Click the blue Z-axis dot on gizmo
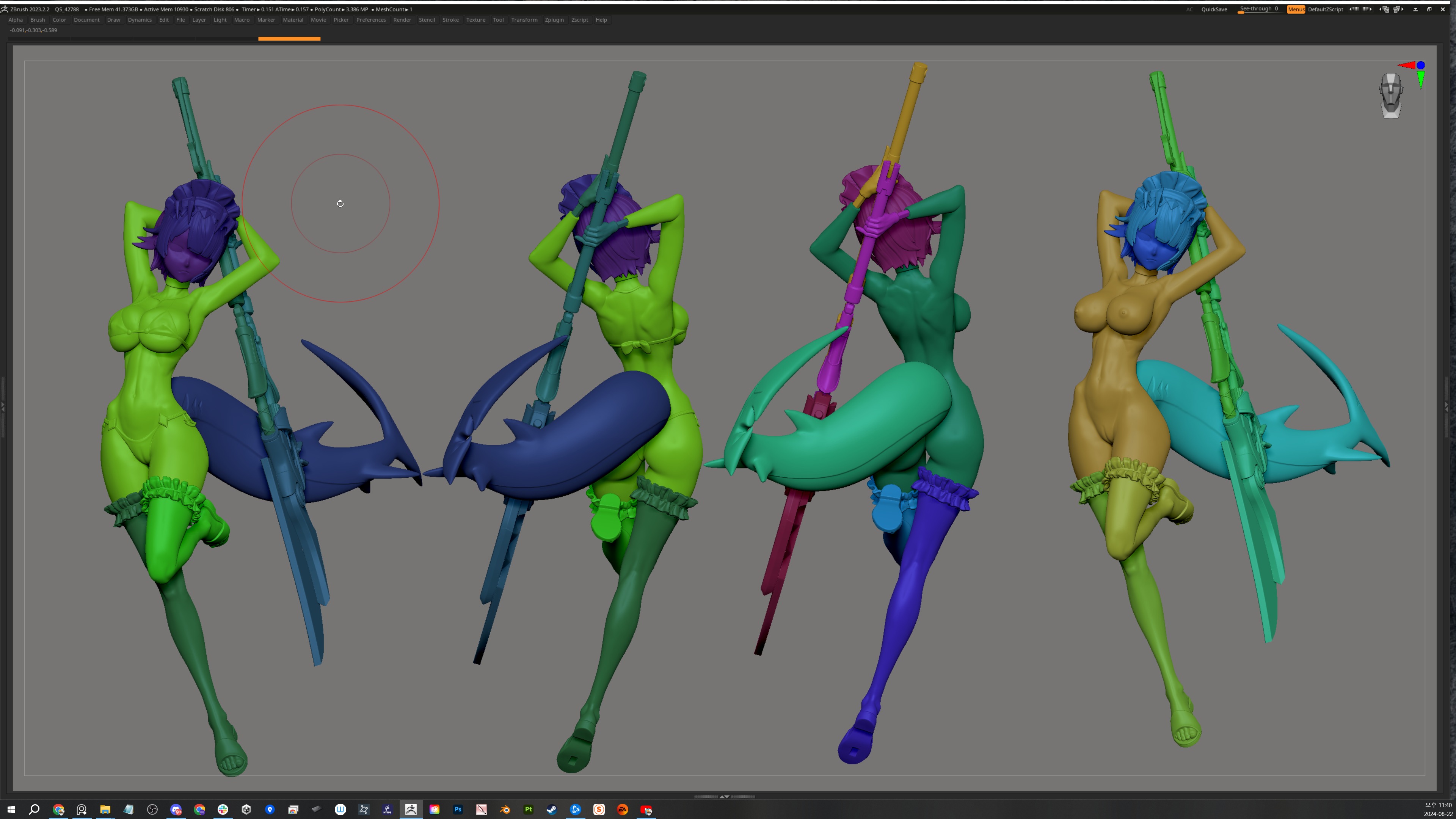The width and height of the screenshot is (1456, 819). point(1420,65)
